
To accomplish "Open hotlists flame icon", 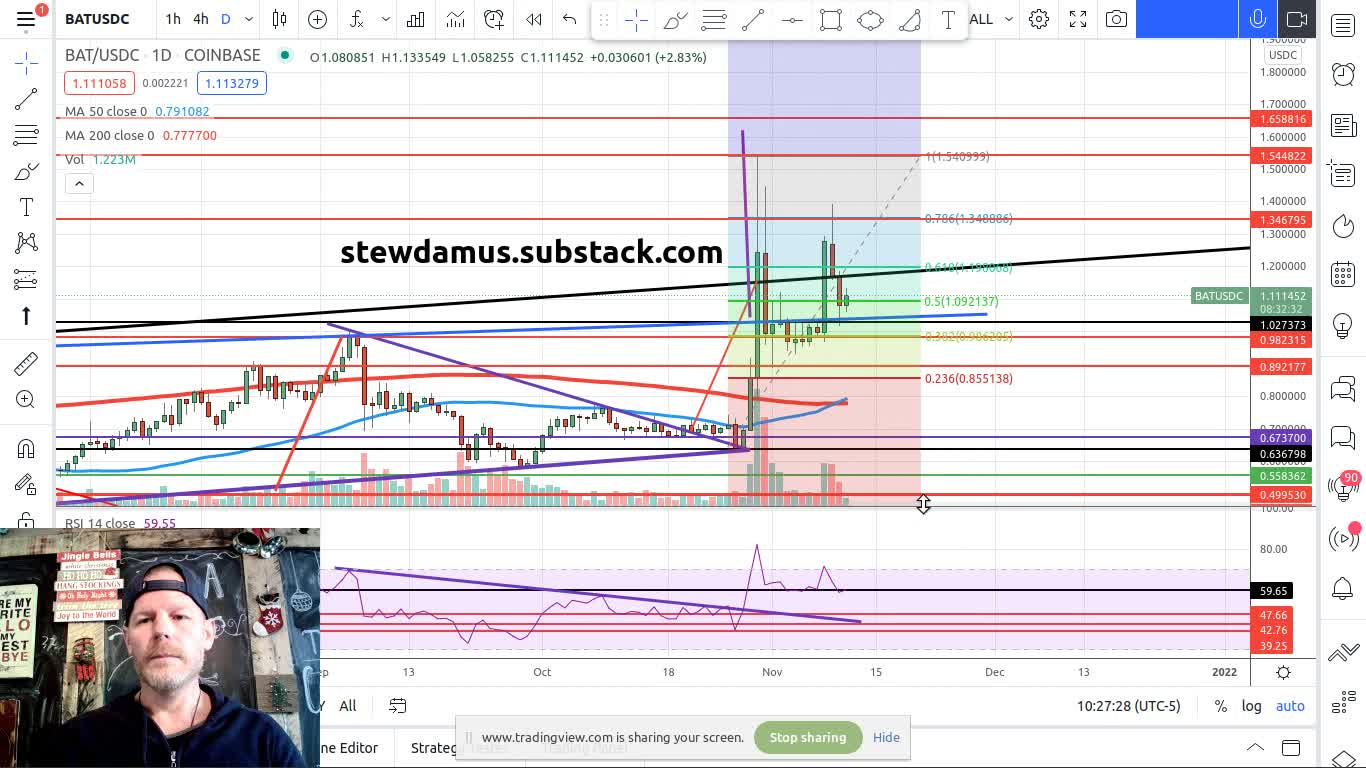I will (x=1343, y=226).
